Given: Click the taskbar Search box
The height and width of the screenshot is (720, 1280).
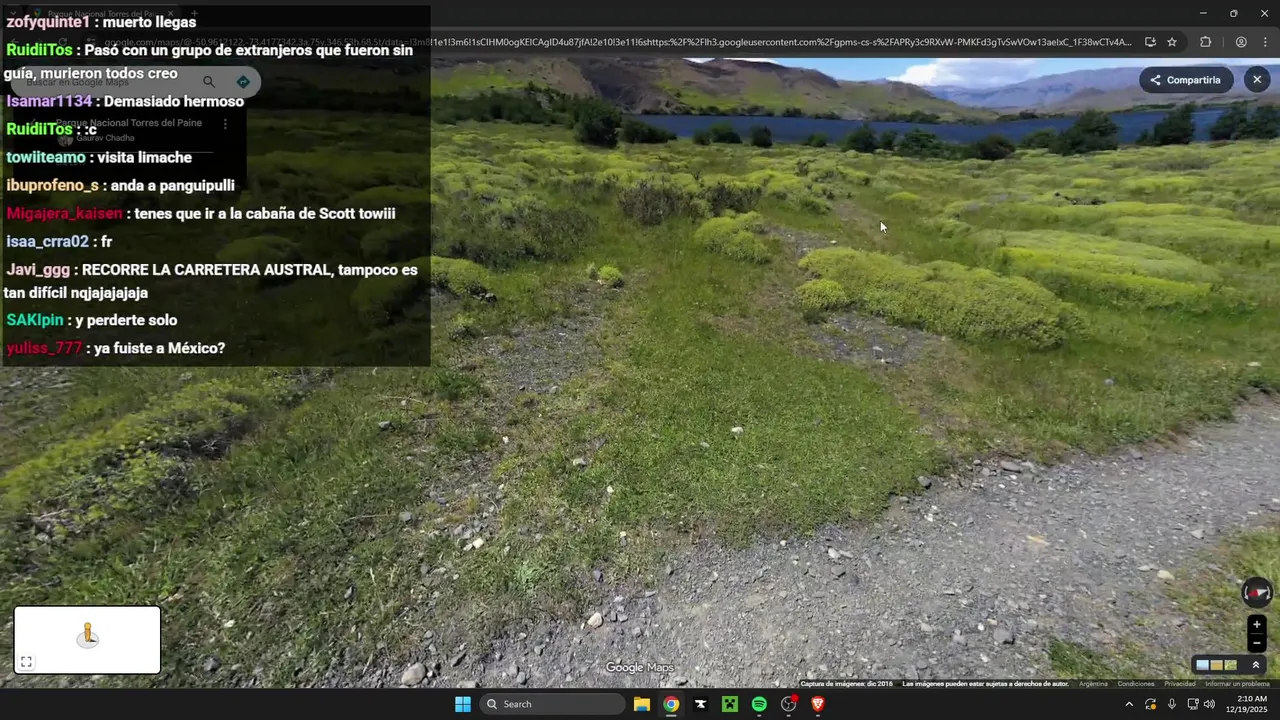Looking at the screenshot, I should (553, 704).
